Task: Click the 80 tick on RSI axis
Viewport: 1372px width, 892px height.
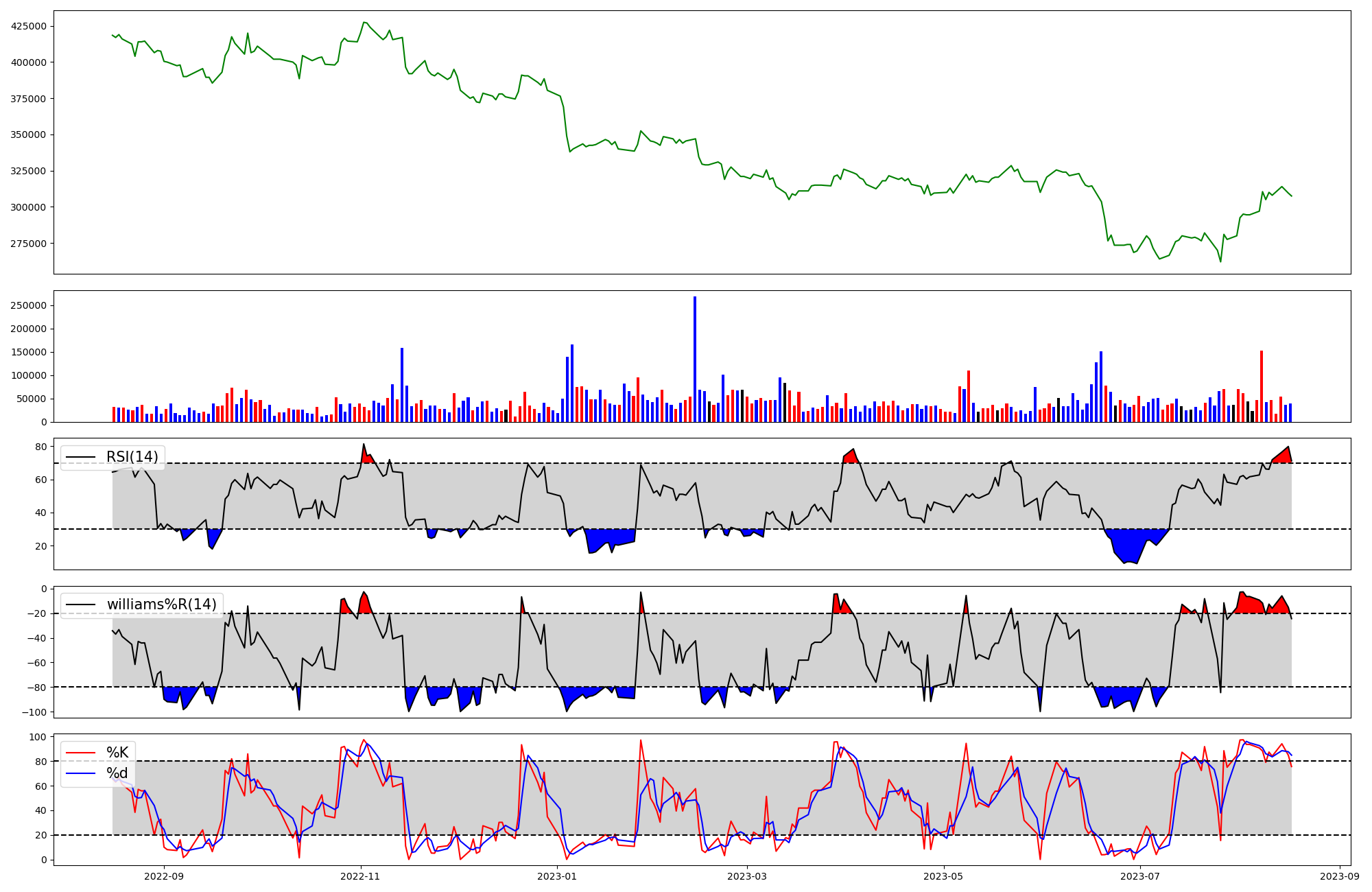Action: [x=41, y=447]
